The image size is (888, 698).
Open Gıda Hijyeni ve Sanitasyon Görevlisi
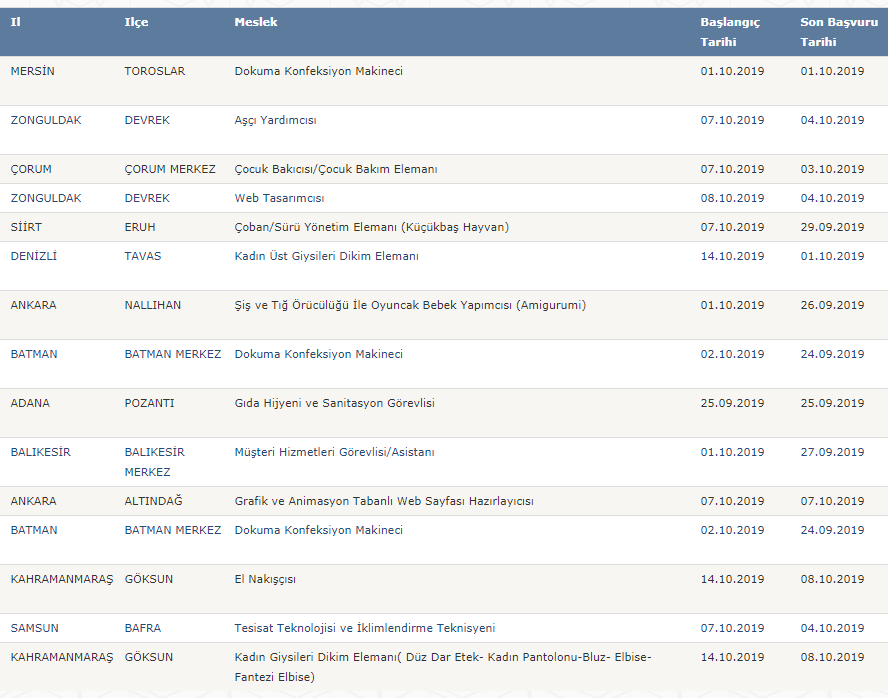pos(335,403)
